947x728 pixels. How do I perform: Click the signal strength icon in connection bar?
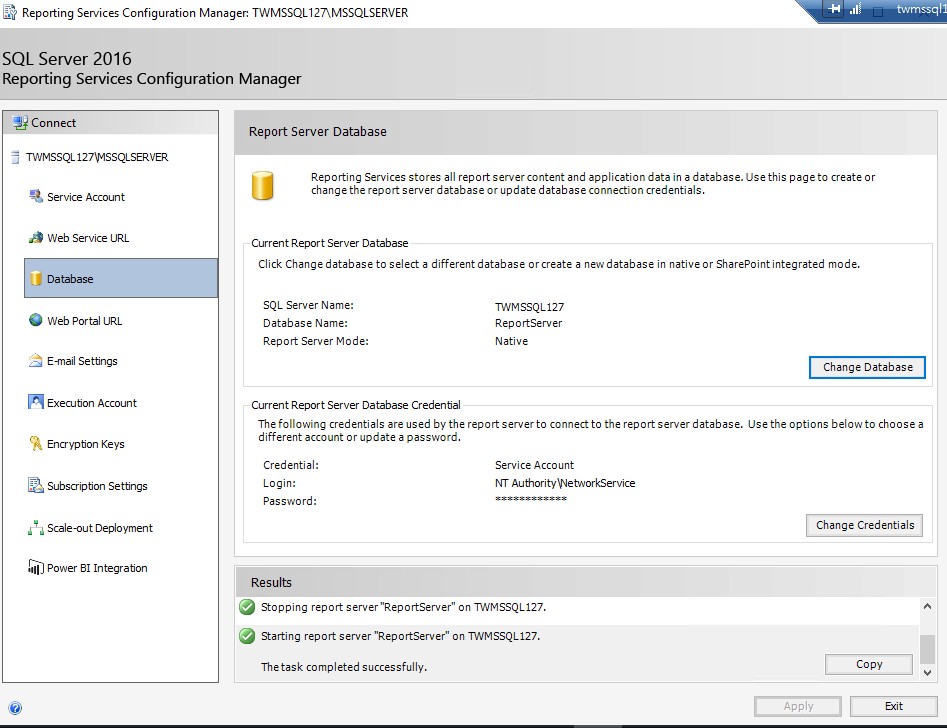855,9
